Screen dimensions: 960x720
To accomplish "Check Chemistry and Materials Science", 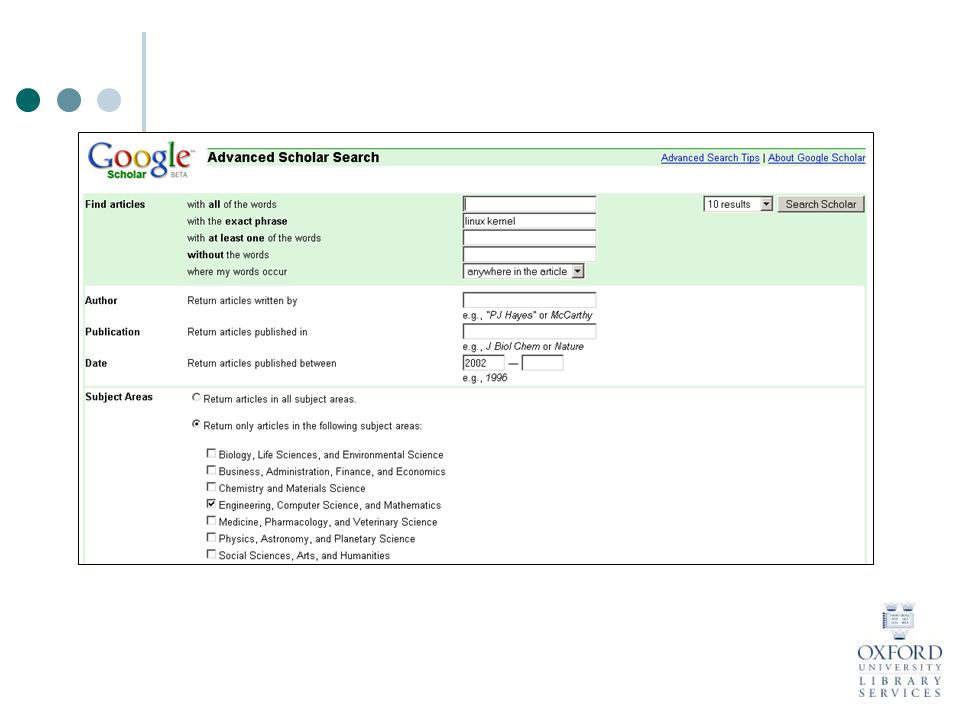I will pos(211,487).
